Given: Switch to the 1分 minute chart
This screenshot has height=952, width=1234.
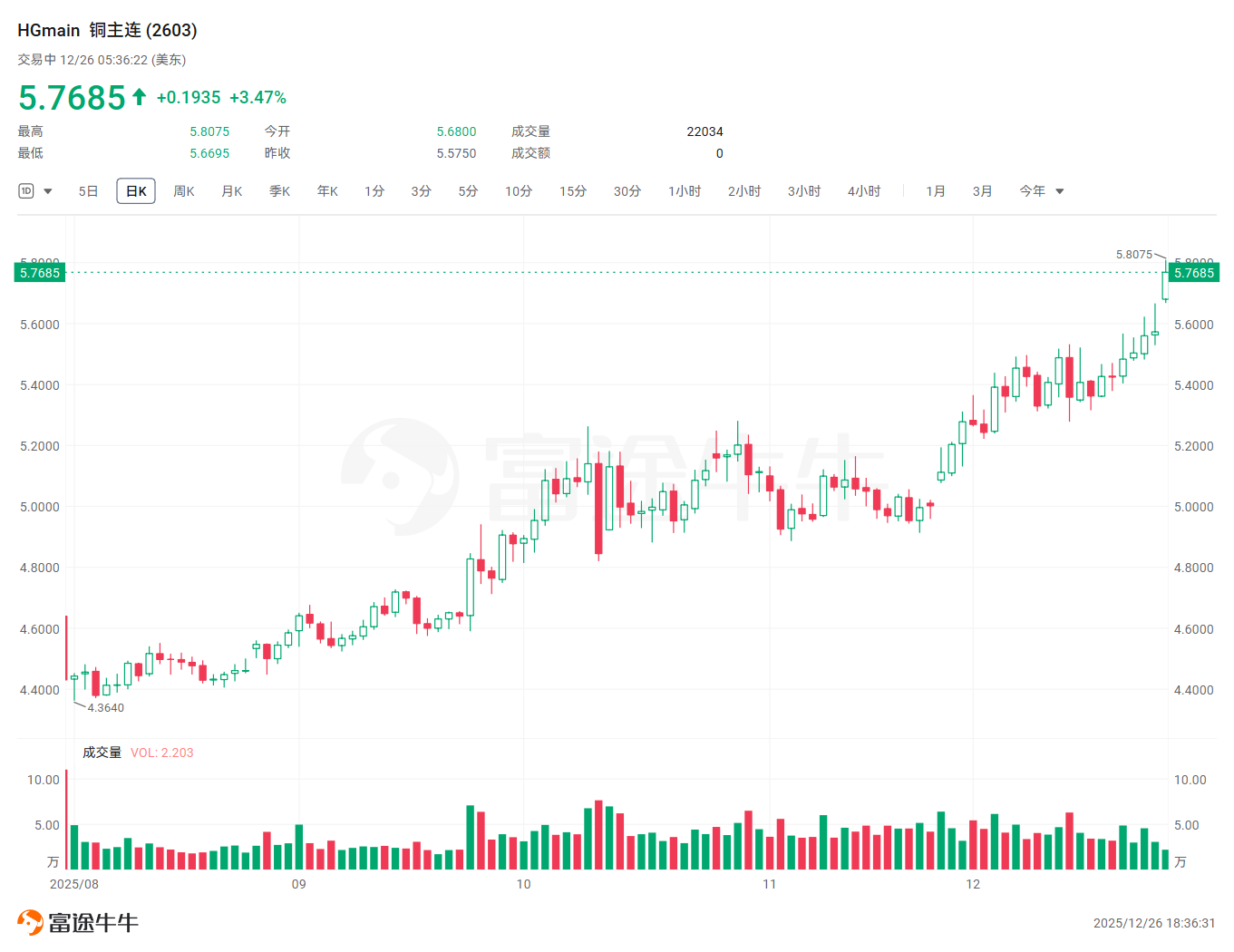Looking at the screenshot, I should pyautogui.click(x=374, y=191).
